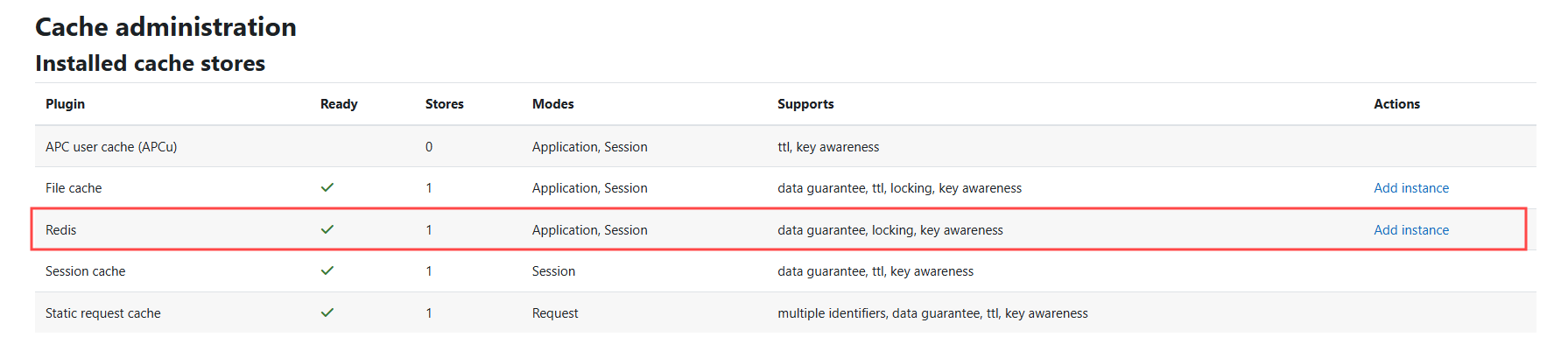
Task: Click the File cache plugin name
Action: coord(74,188)
